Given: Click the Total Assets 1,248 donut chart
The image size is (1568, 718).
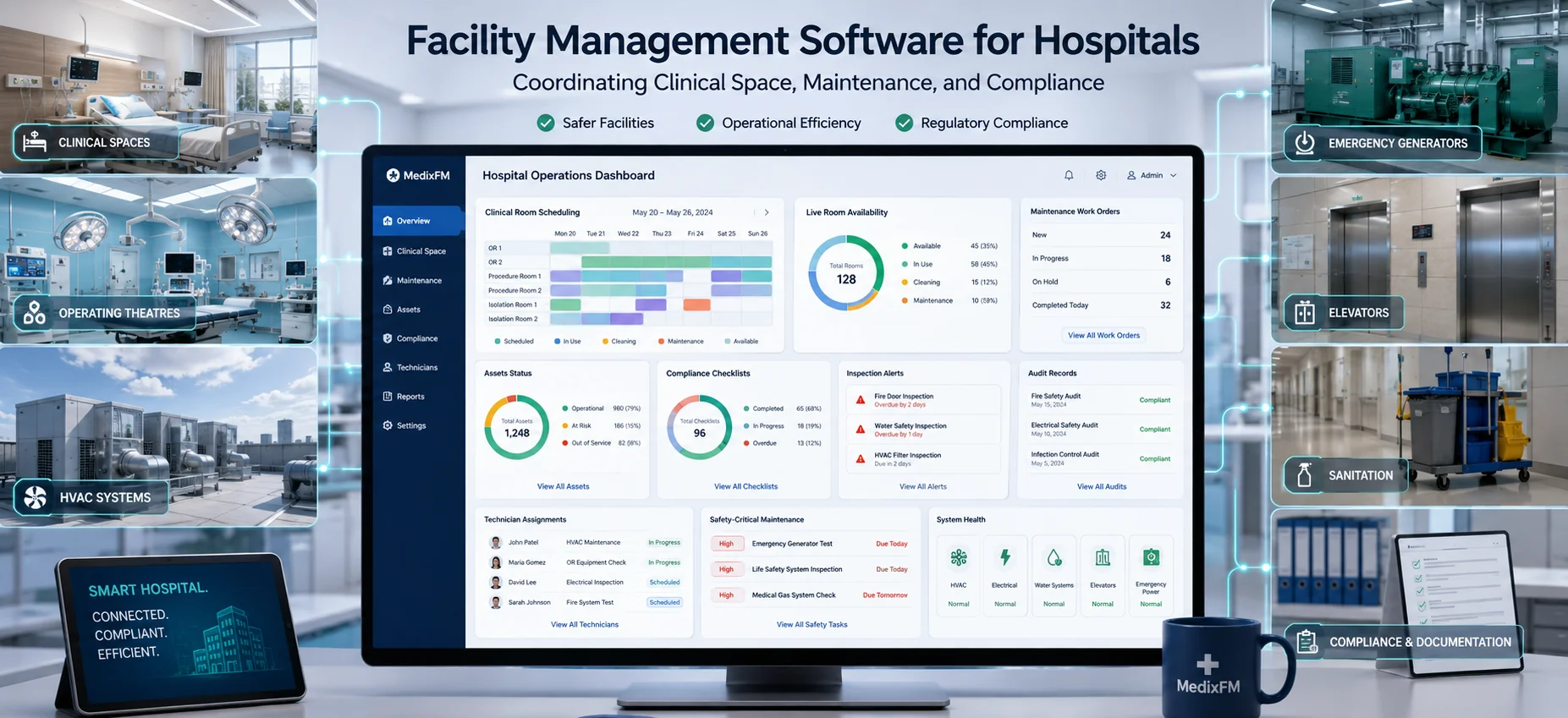Looking at the screenshot, I should click(x=517, y=427).
